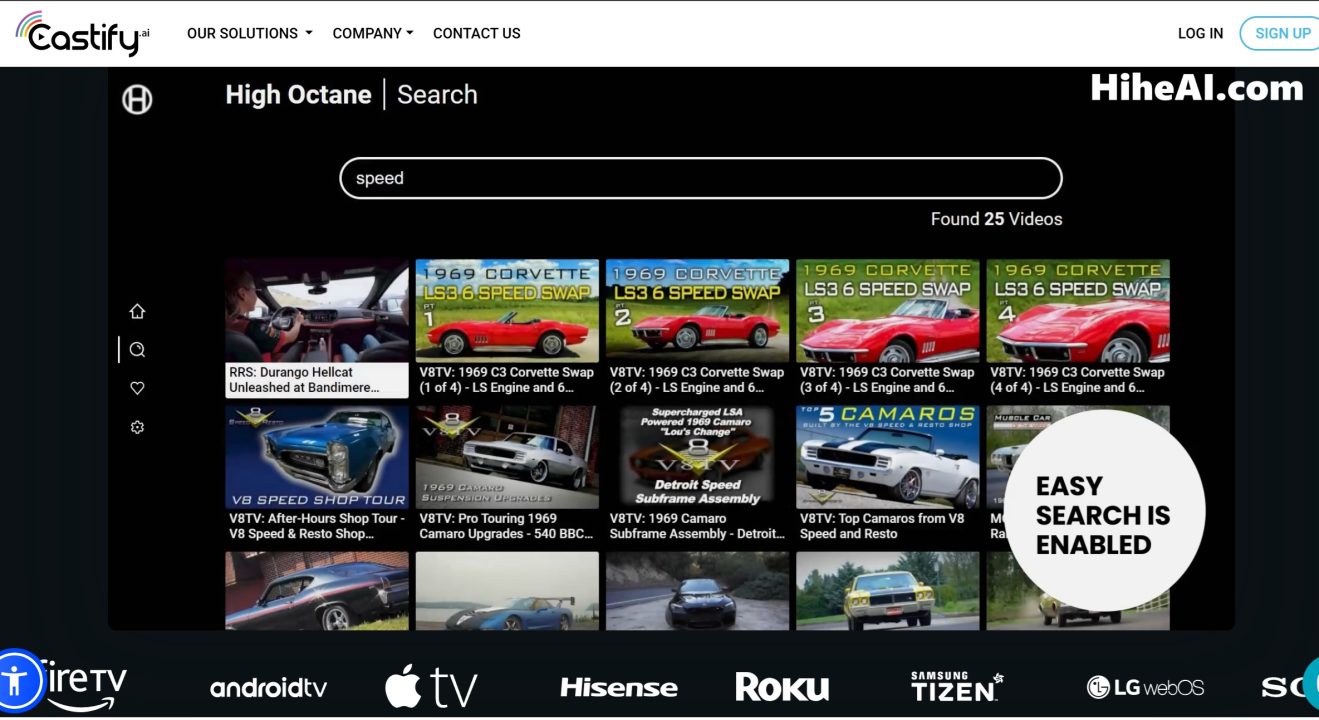The image size is (1319, 720).
Task: Open the 1969 Corvette Swap Part 1 thumbnail
Action: click(506, 310)
